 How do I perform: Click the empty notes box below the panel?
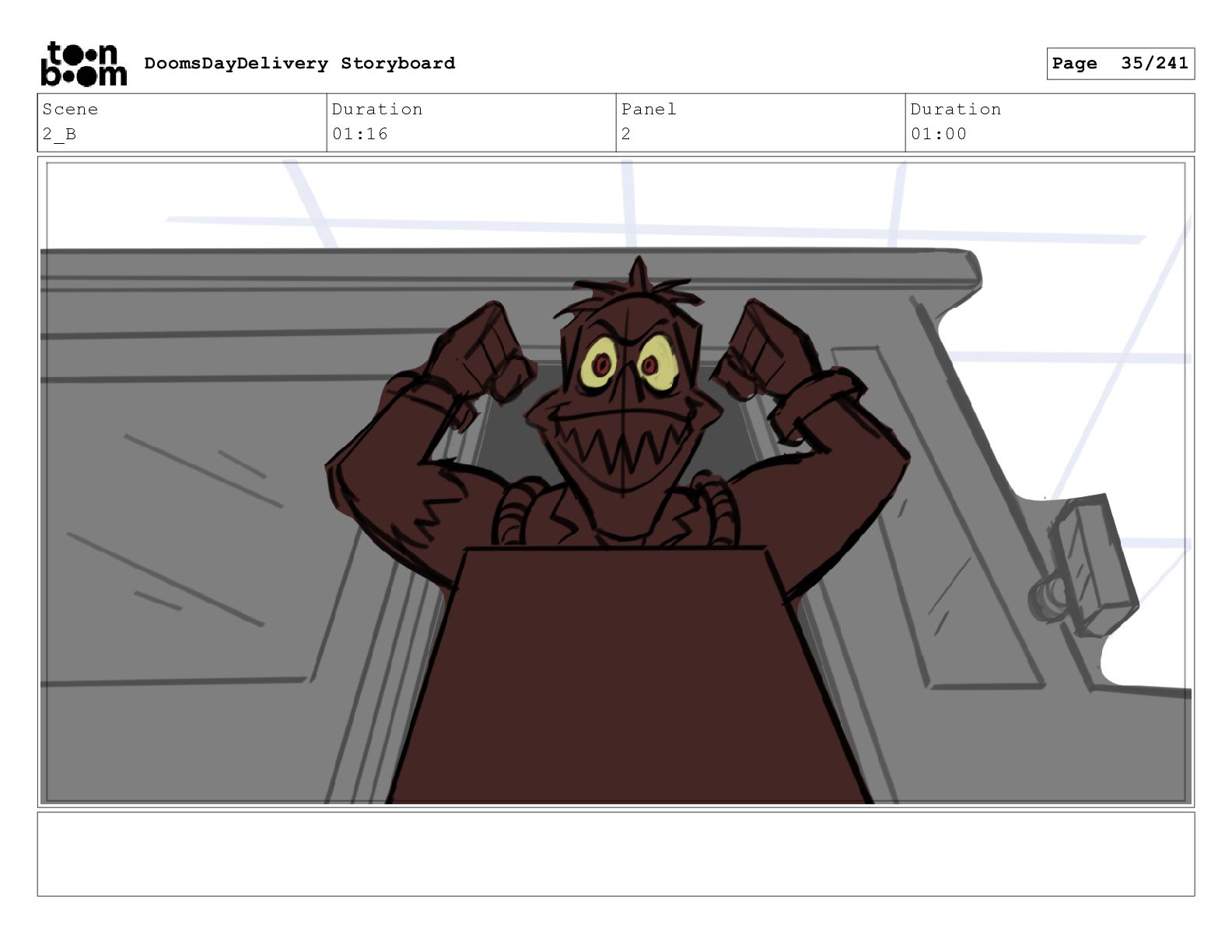coord(616,854)
